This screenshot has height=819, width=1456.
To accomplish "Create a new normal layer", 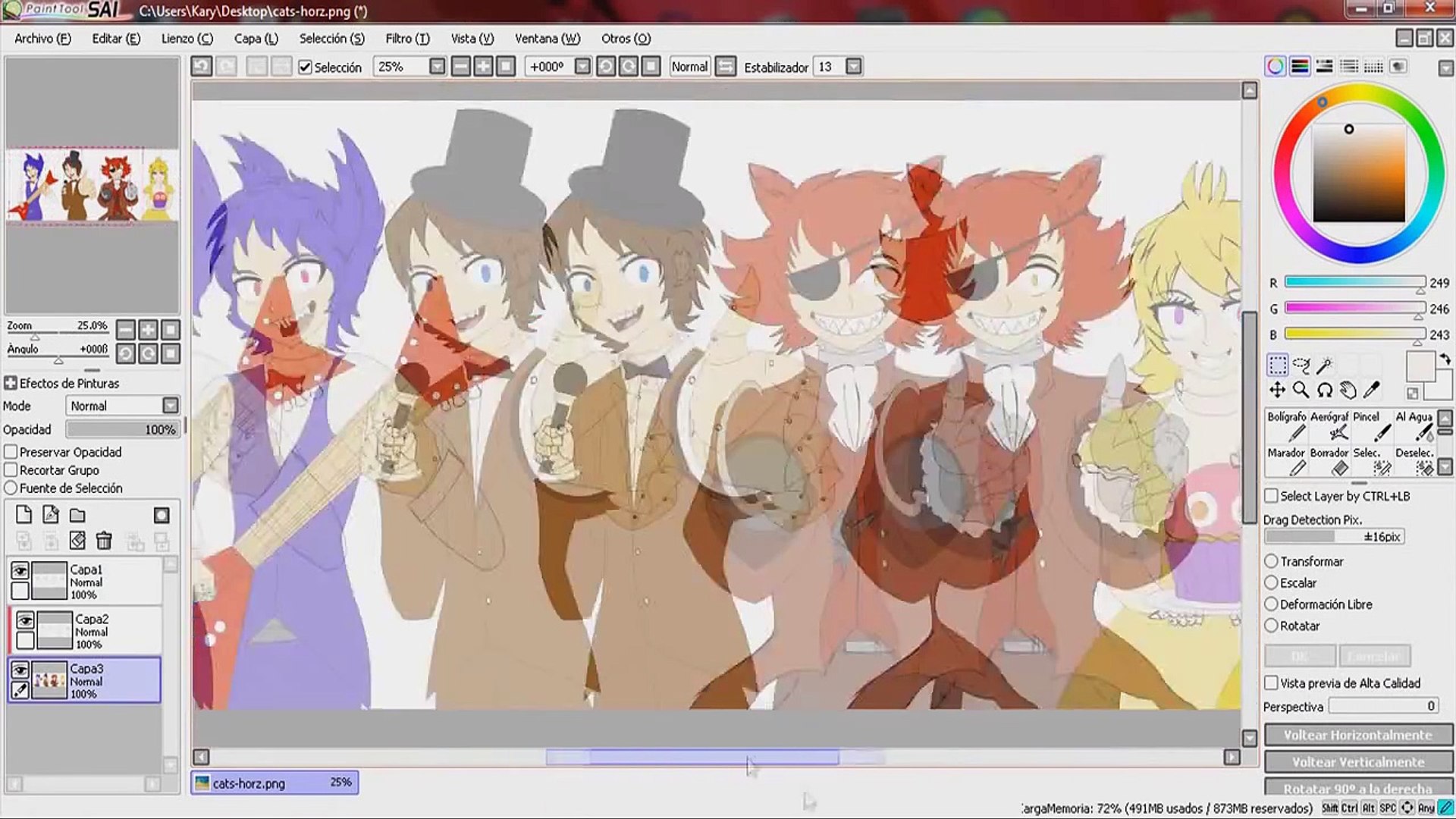I will 24,516.
